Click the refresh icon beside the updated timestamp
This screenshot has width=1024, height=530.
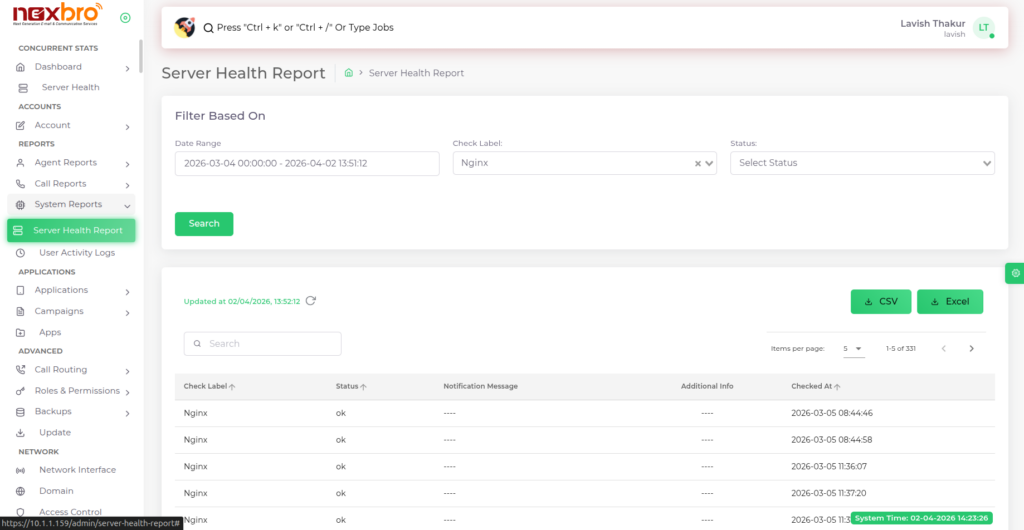(311, 301)
